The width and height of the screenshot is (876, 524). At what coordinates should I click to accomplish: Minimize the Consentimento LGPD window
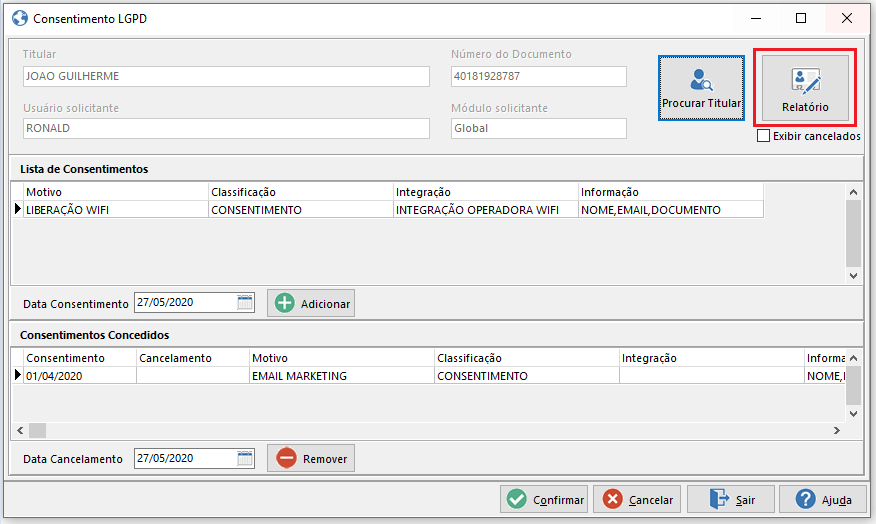[756, 18]
